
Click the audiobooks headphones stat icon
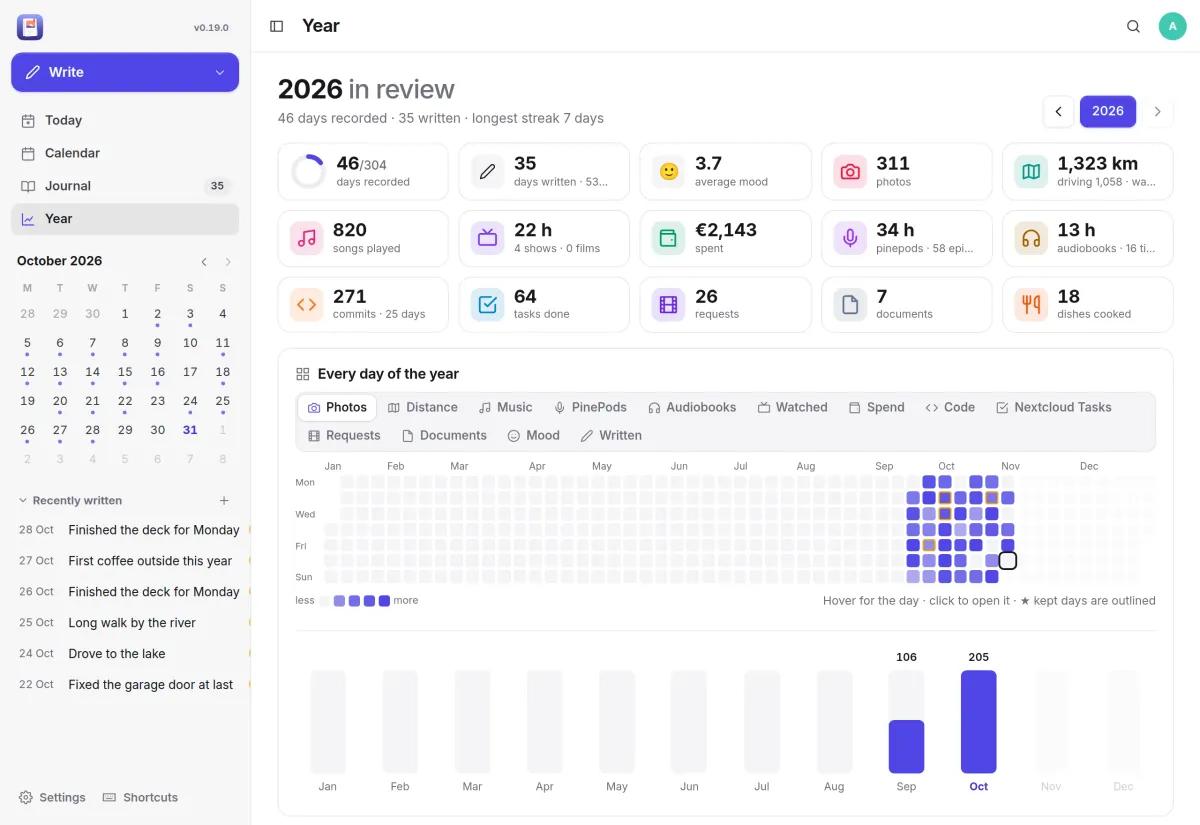pos(1031,239)
